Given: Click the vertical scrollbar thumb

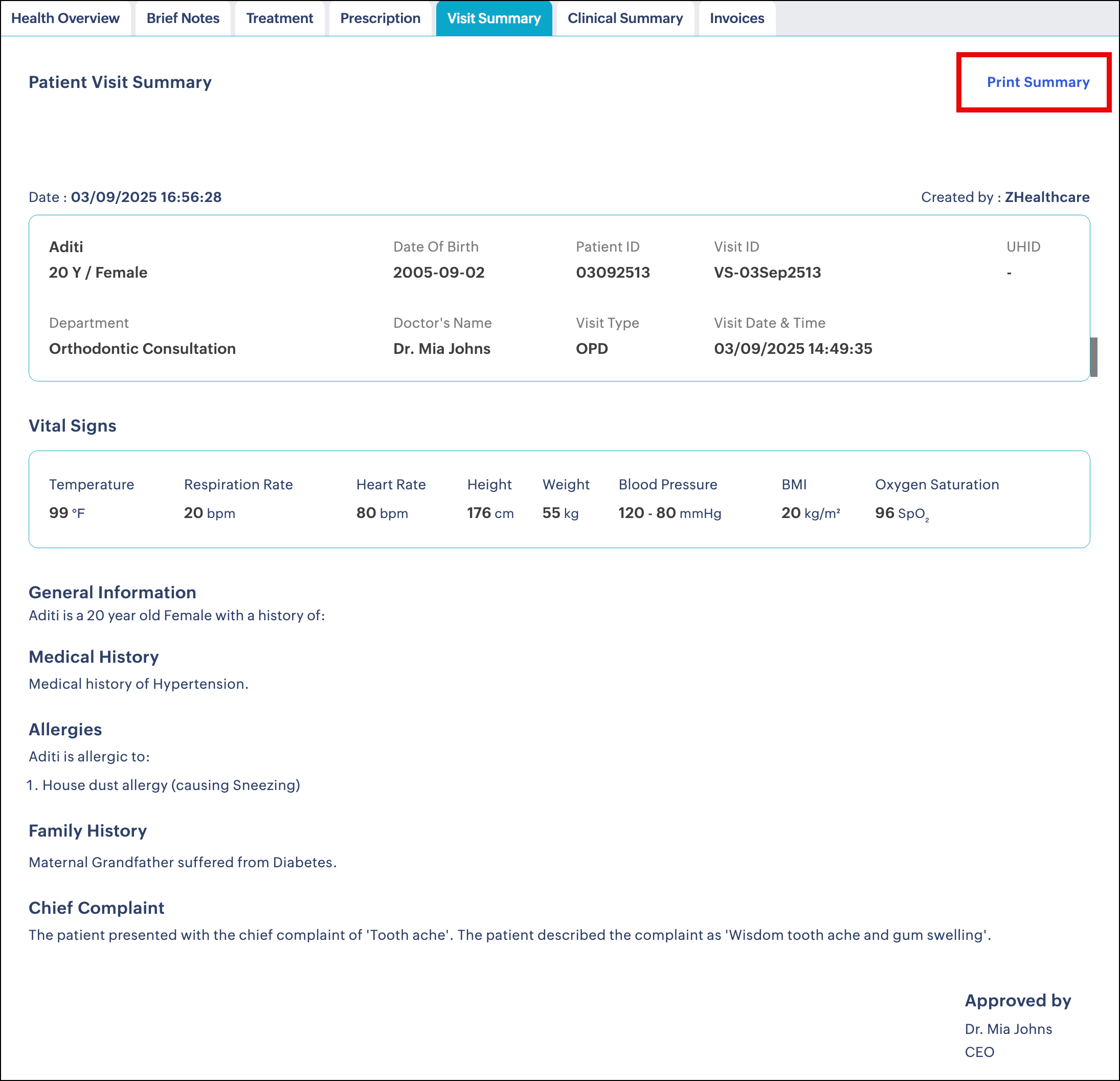Looking at the screenshot, I should (x=1093, y=357).
